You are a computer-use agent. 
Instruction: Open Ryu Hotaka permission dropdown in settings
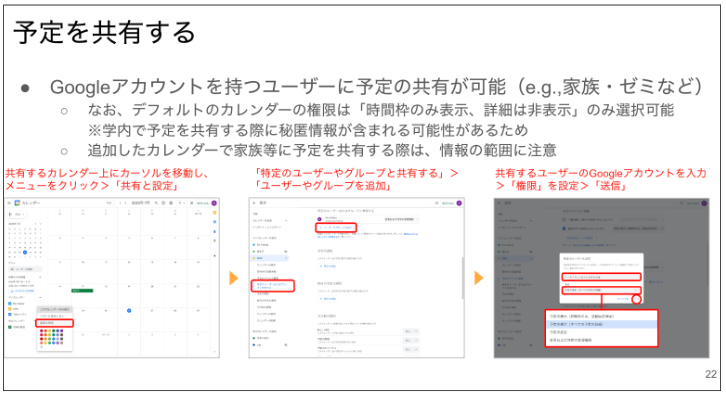402,219
